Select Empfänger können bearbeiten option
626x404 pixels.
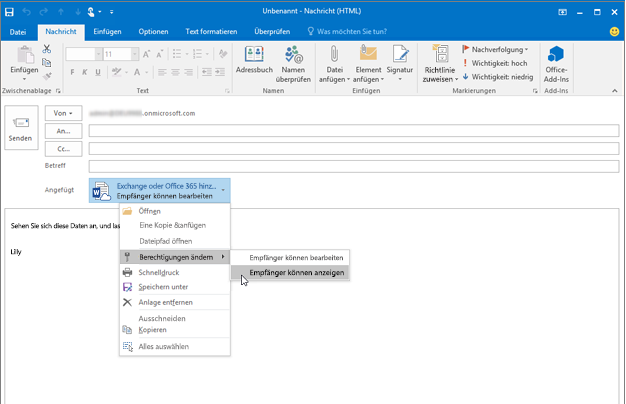(298, 258)
